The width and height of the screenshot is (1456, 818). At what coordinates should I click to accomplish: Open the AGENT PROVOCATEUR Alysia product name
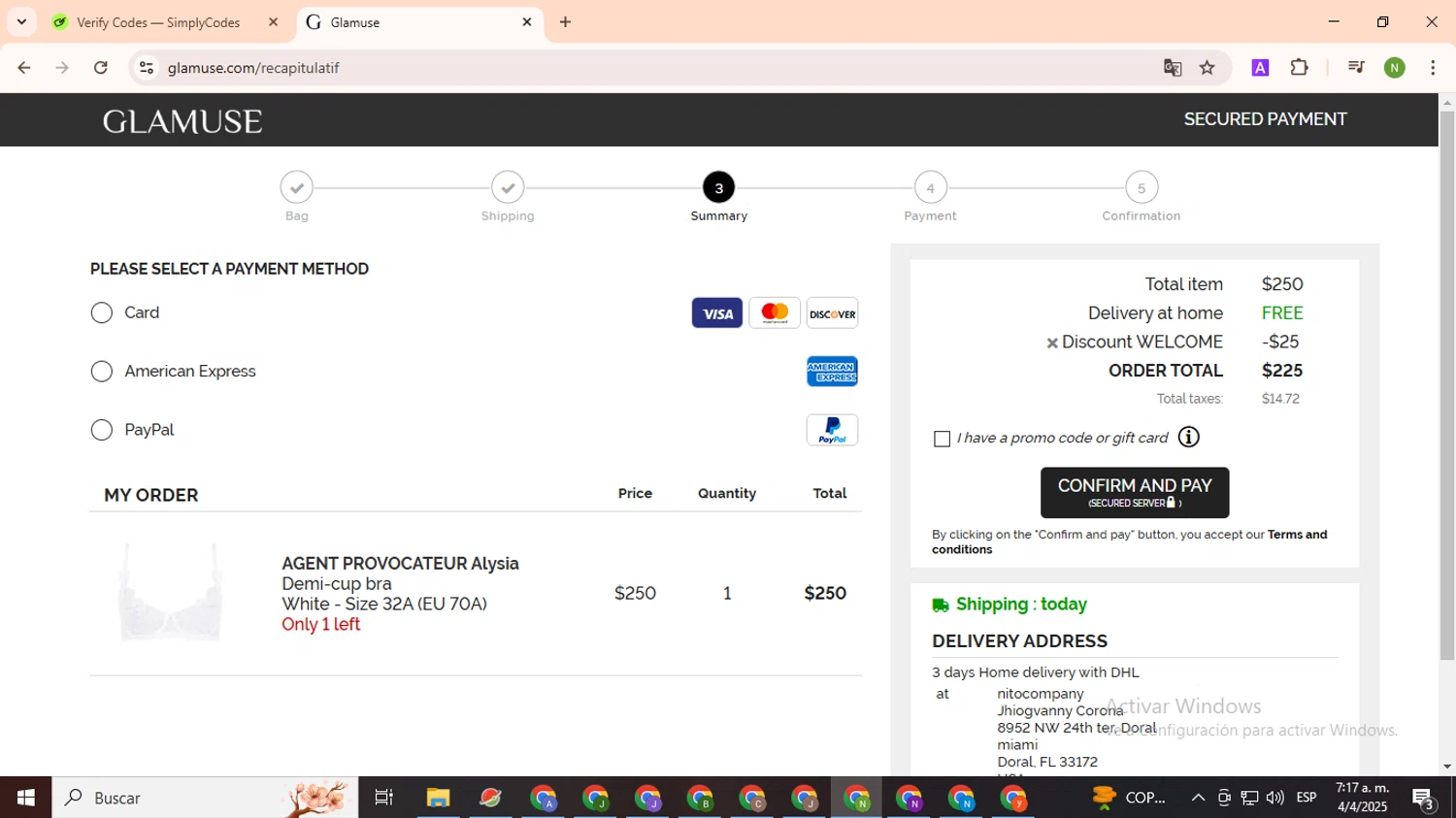tap(400, 564)
